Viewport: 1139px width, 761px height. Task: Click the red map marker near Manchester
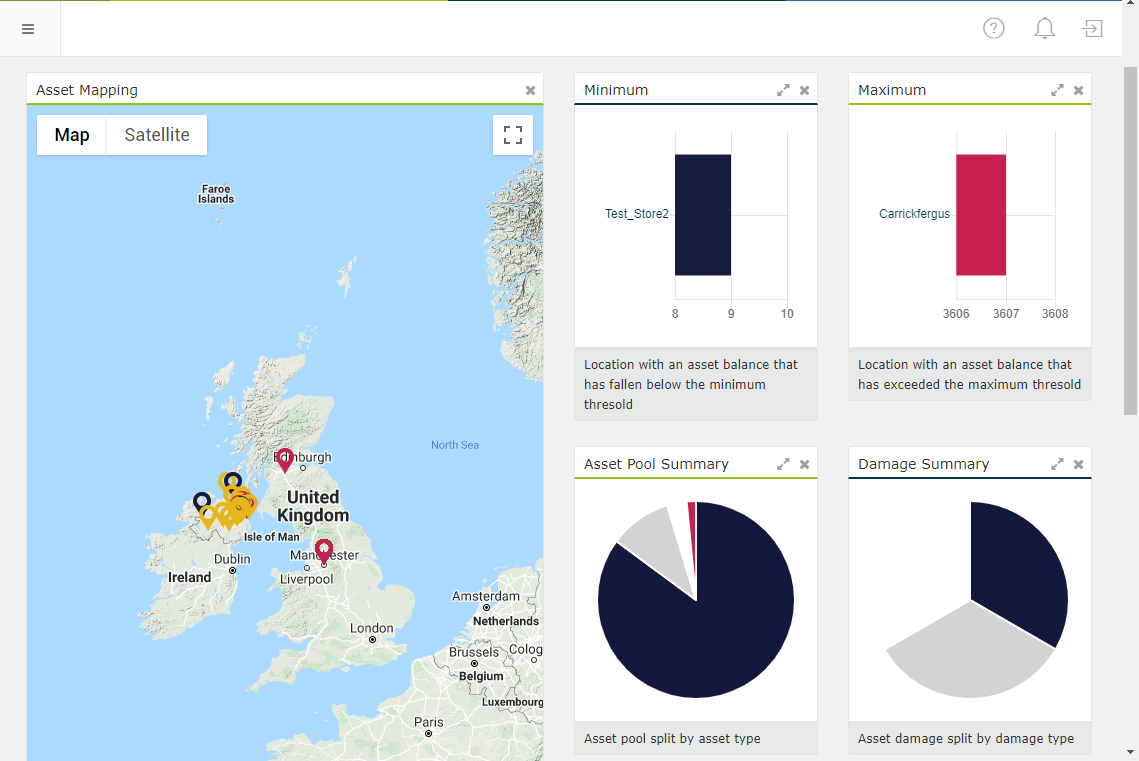(x=323, y=550)
